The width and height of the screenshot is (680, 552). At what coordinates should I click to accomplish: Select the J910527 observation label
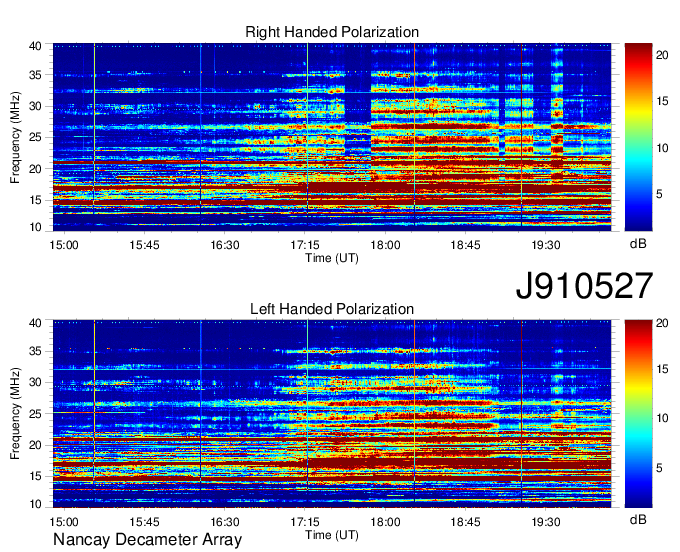(x=584, y=285)
